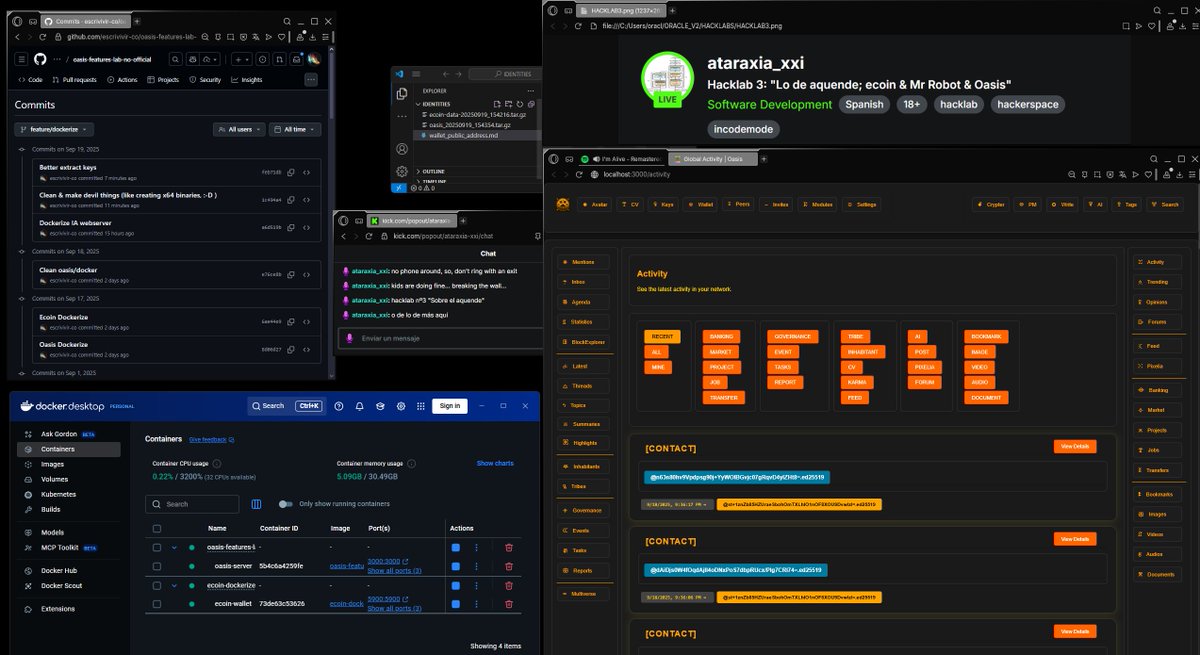This screenshot has height=655, width=1200.
Task: Check the ecoin-wallet container checkbox
Action: pos(157,604)
